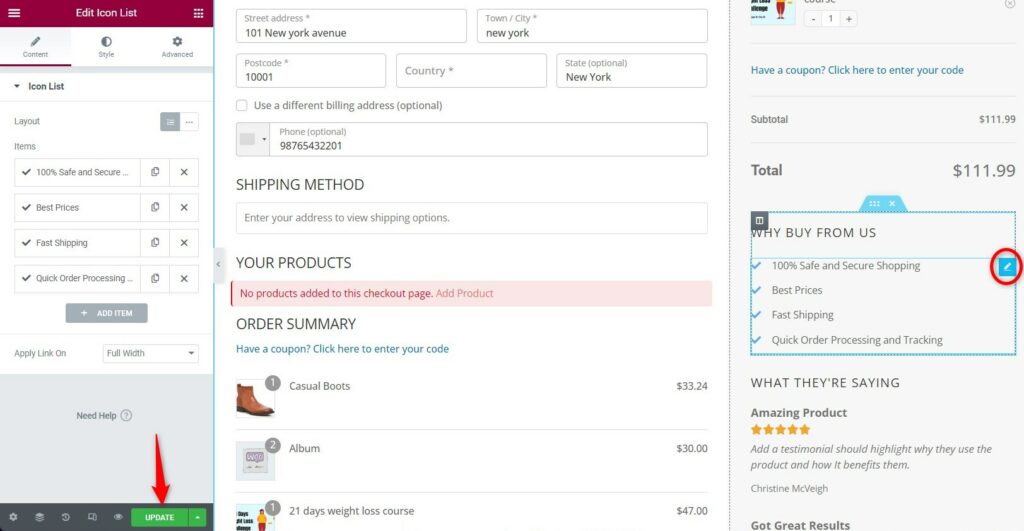
Task: Check Use a different billing address
Action: point(242,105)
